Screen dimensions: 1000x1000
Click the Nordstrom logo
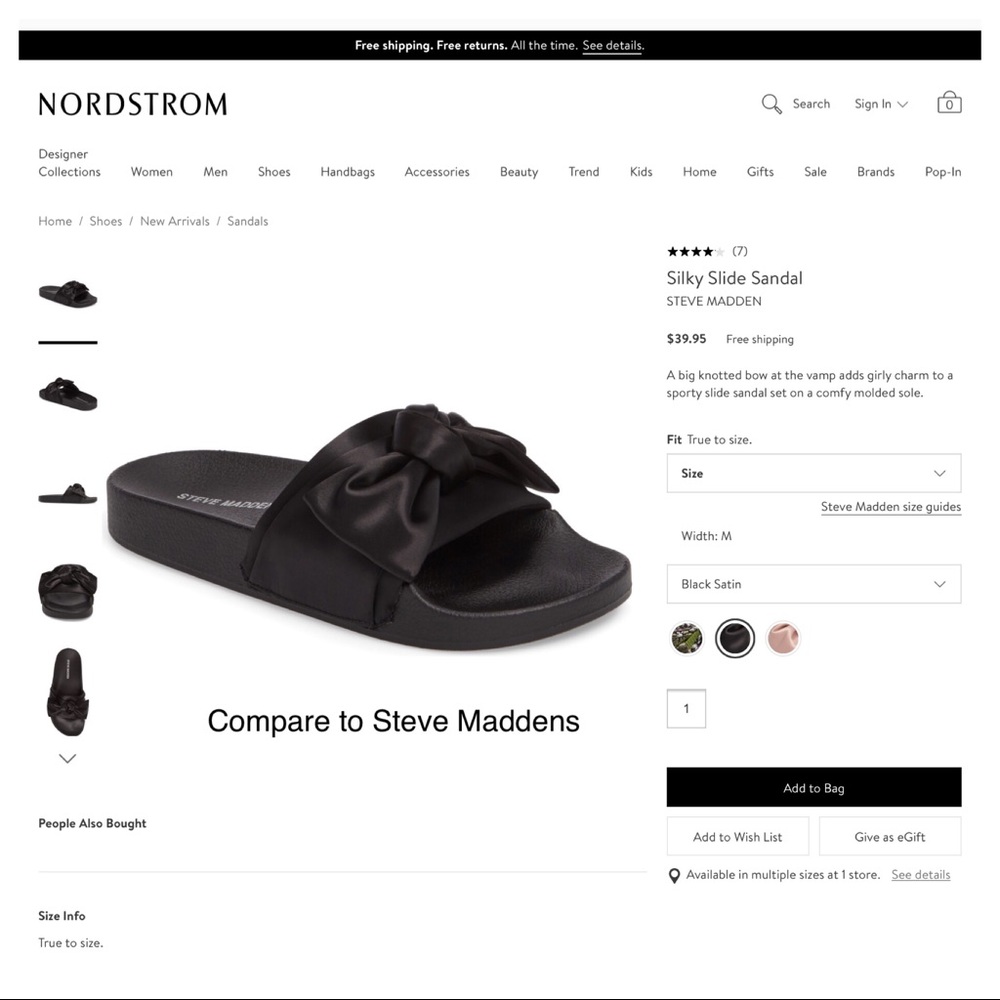133,104
